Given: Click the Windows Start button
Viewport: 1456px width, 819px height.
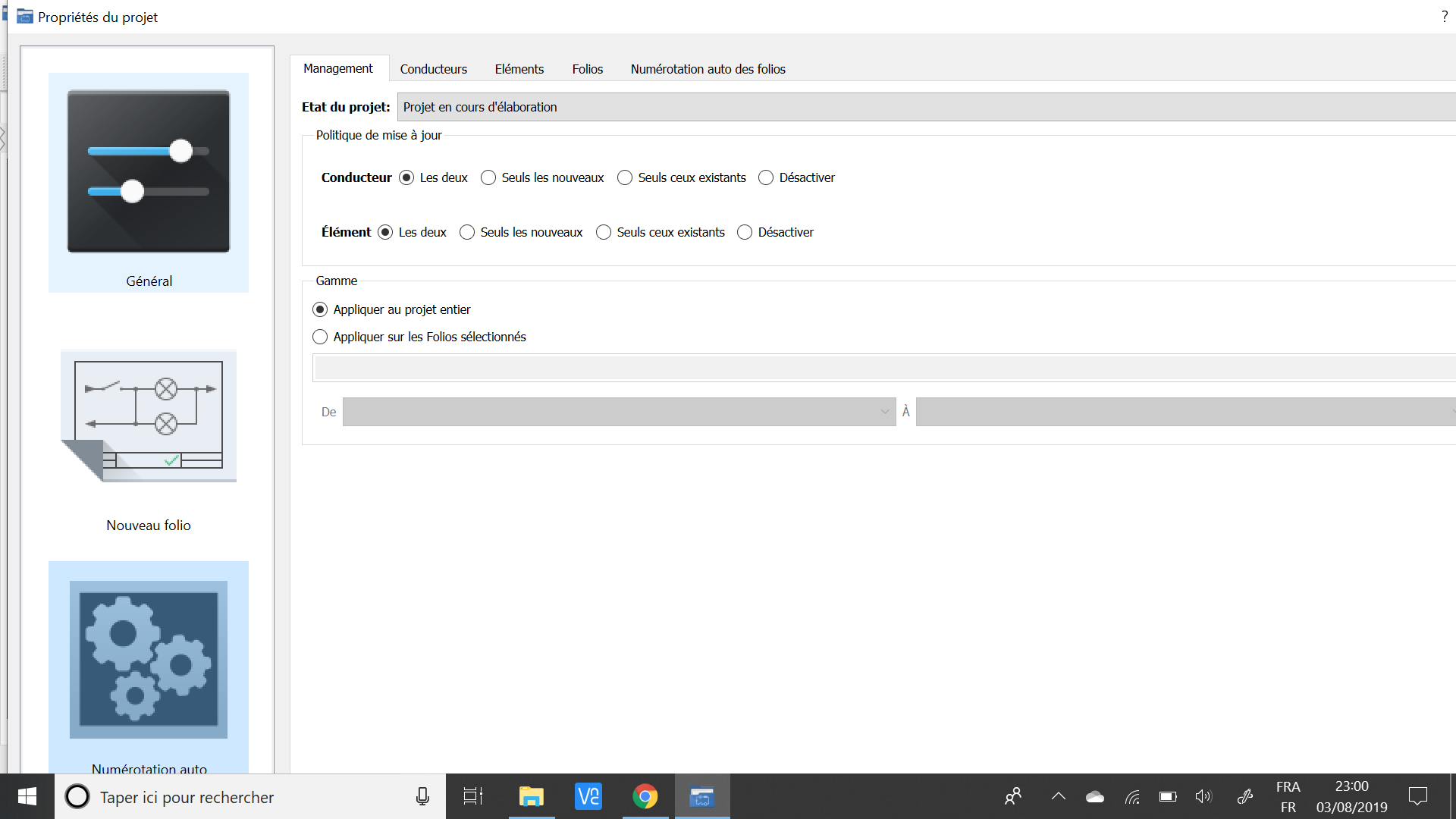Looking at the screenshot, I should tap(27, 796).
